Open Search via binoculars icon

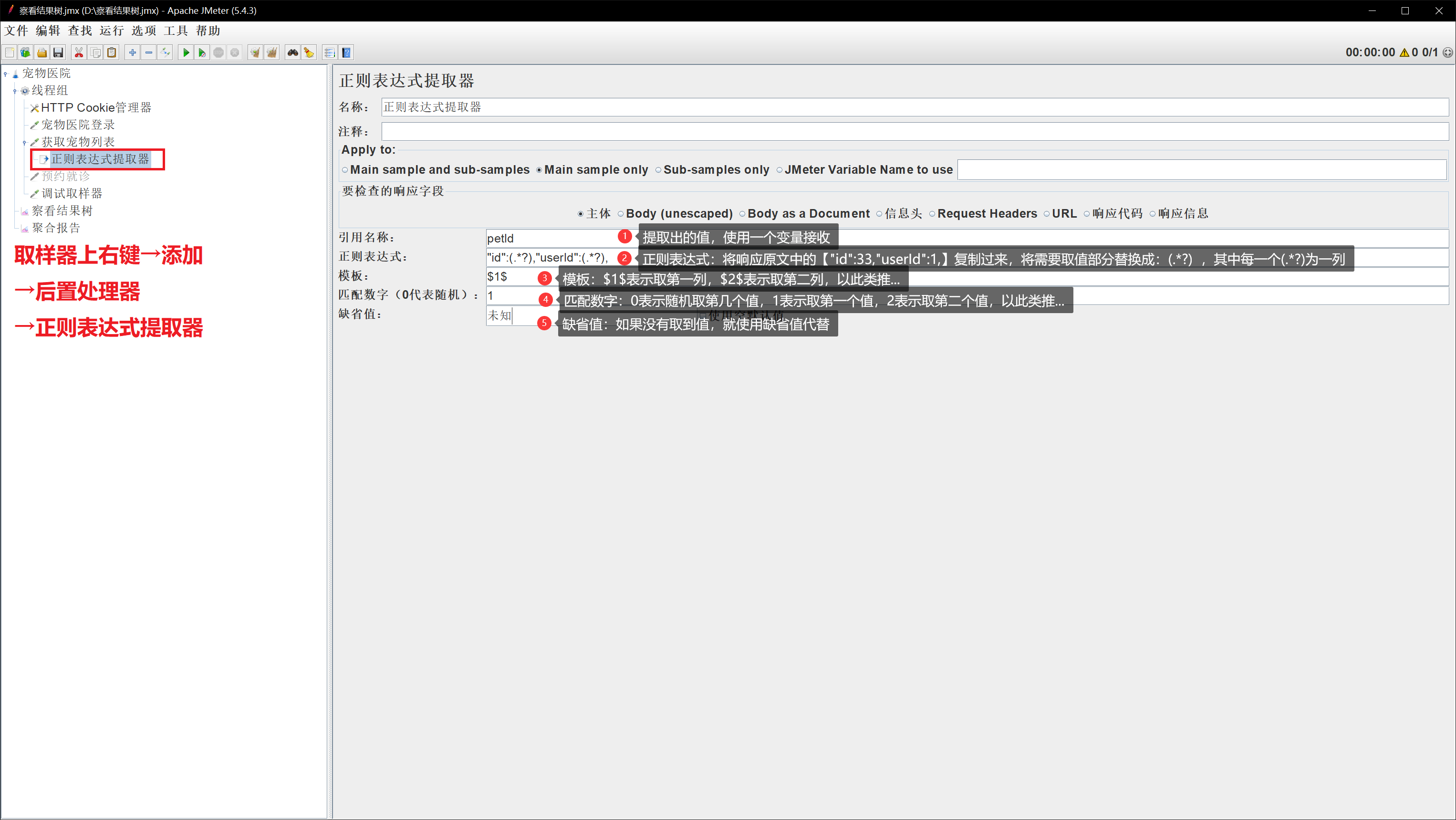click(x=292, y=53)
